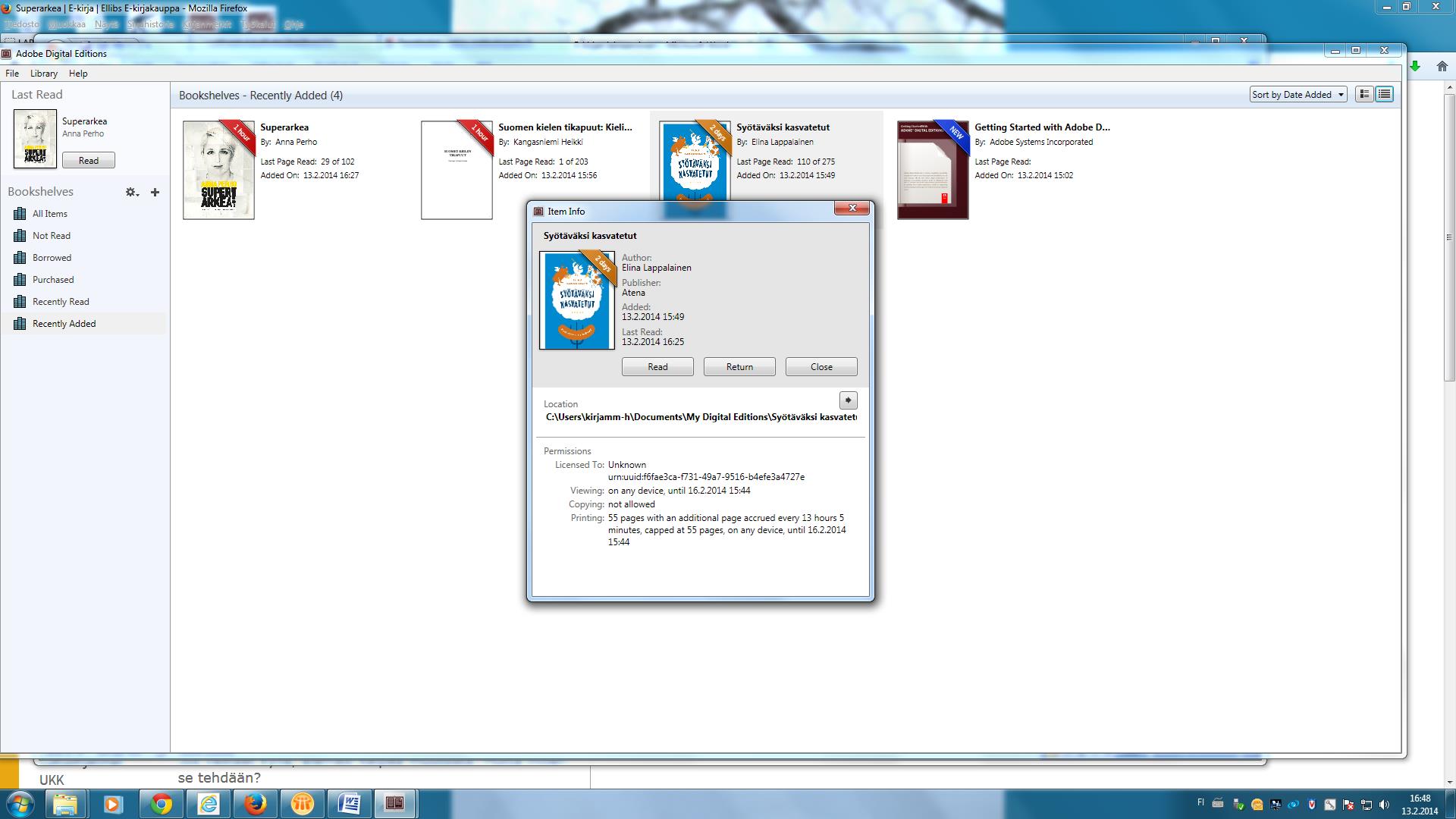This screenshot has height=819, width=1456.
Task: Click 'Last Page Read: 29 of 102' text
Action: (x=307, y=162)
